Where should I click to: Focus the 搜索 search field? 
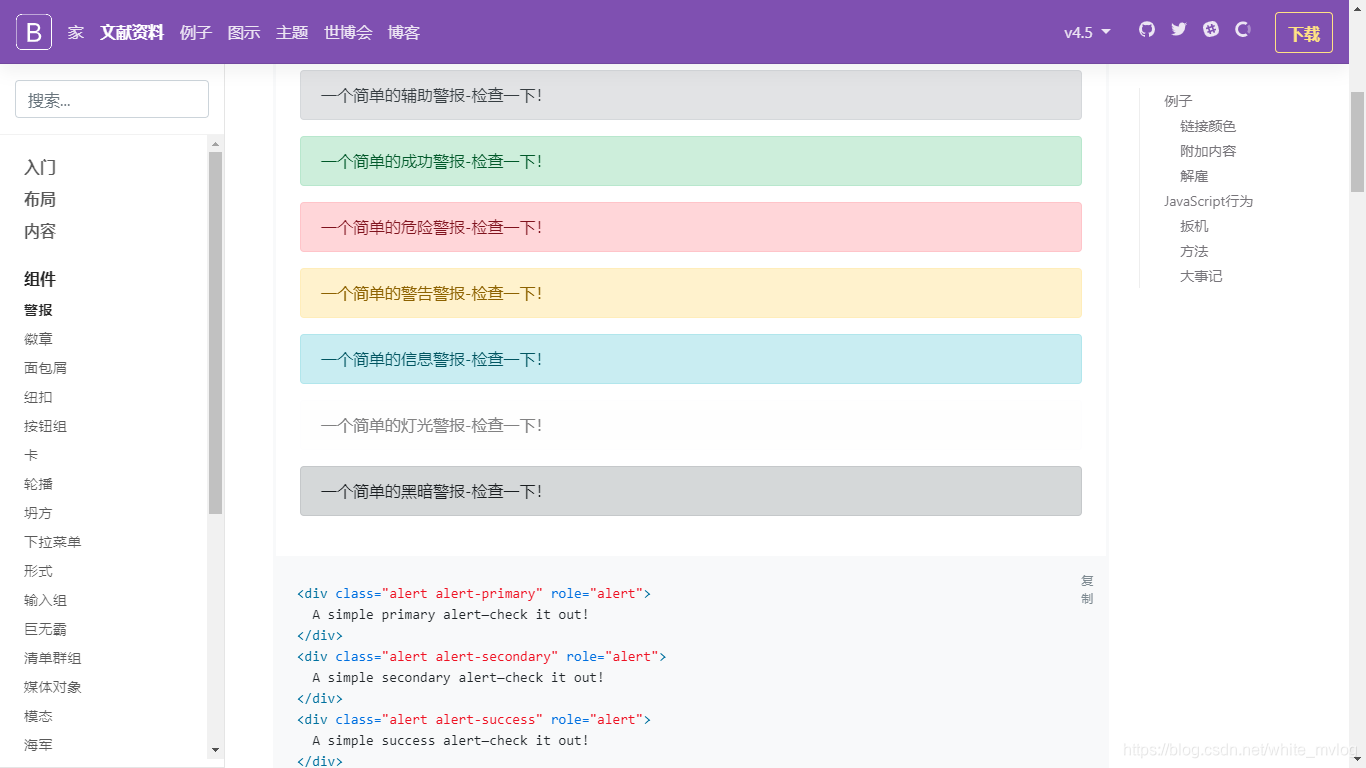pos(112,99)
